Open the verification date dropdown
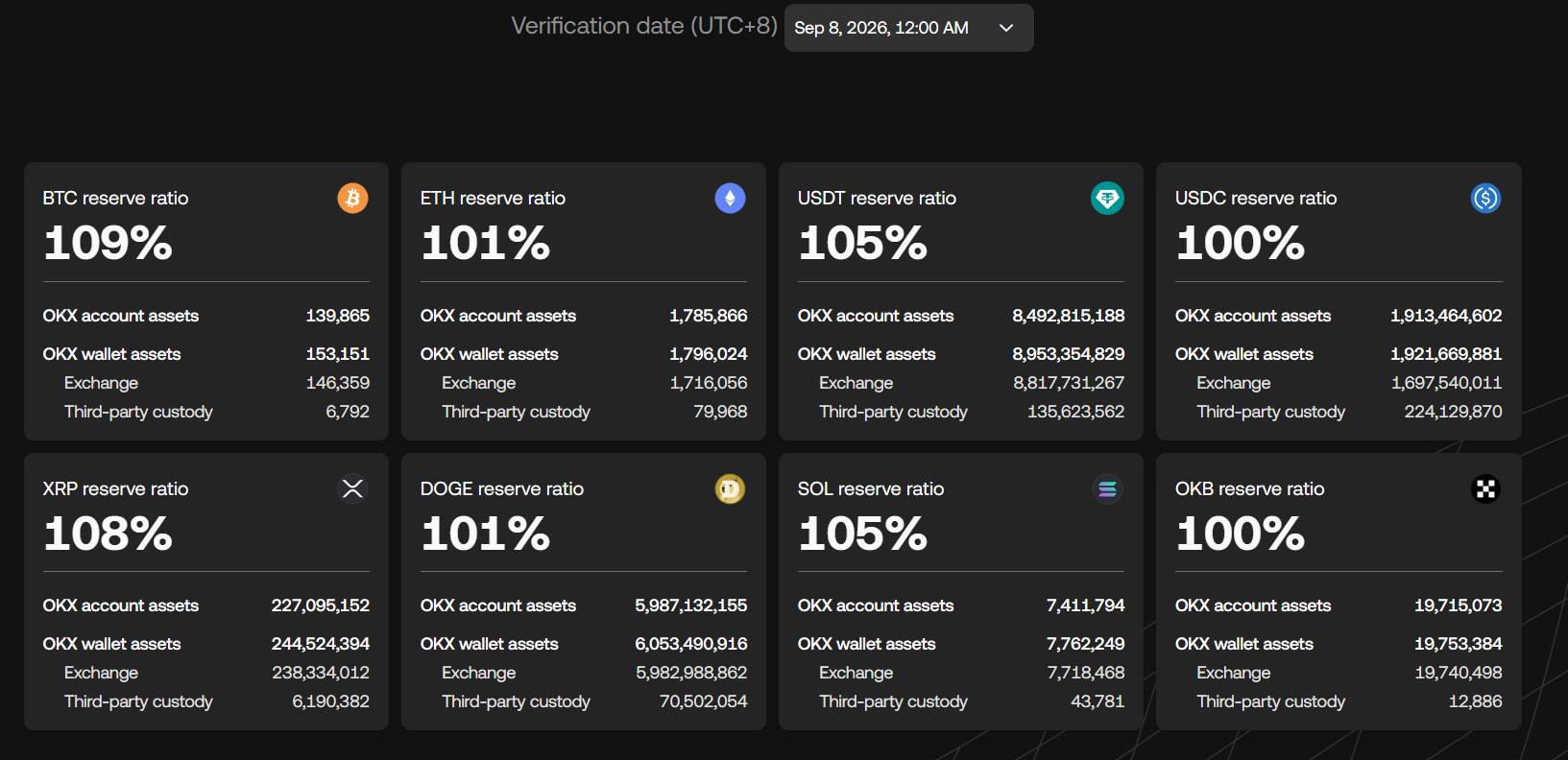 pyautogui.click(x=908, y=28)
